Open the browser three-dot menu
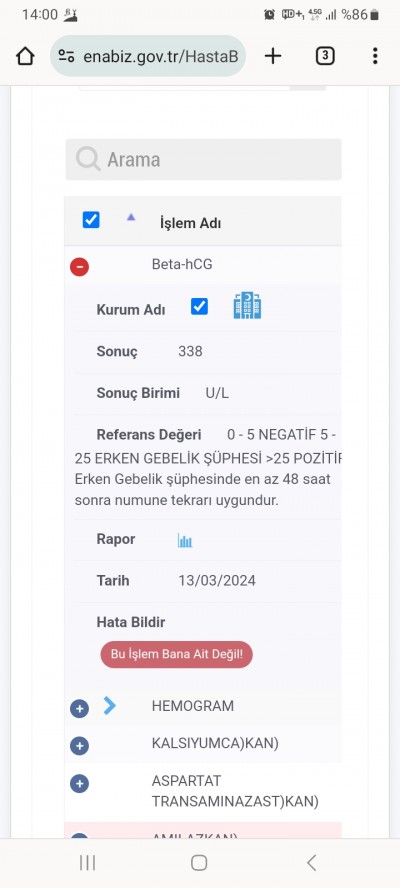Screen dimensions: 400x888 [x=375, y=56]
